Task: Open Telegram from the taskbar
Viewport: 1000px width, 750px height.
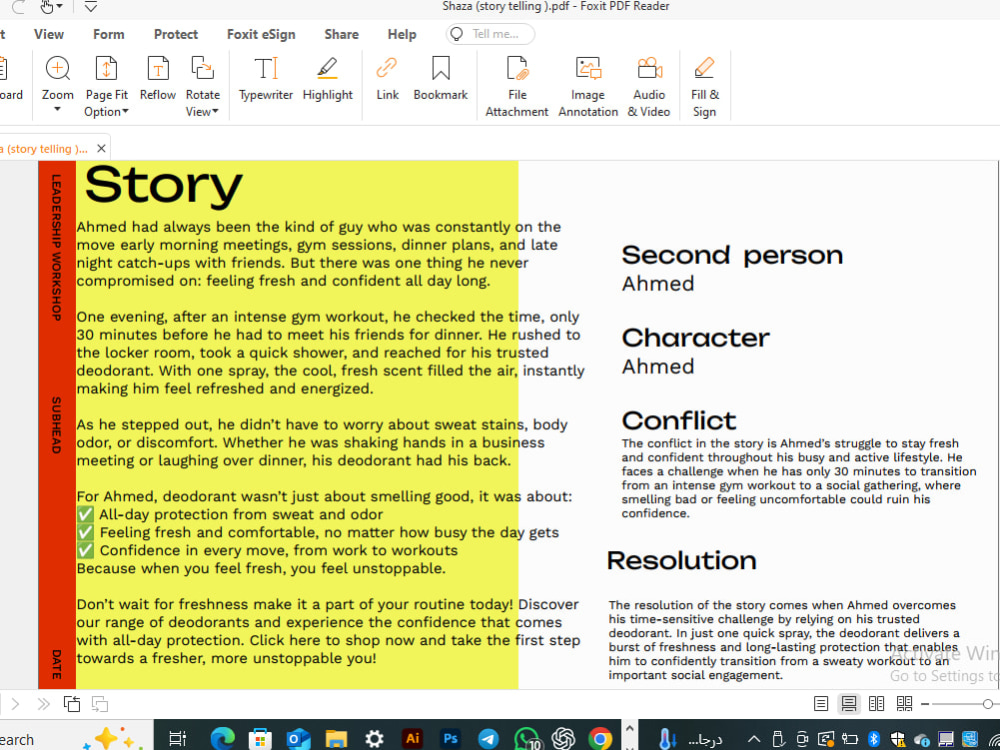Action: point(489,739)
